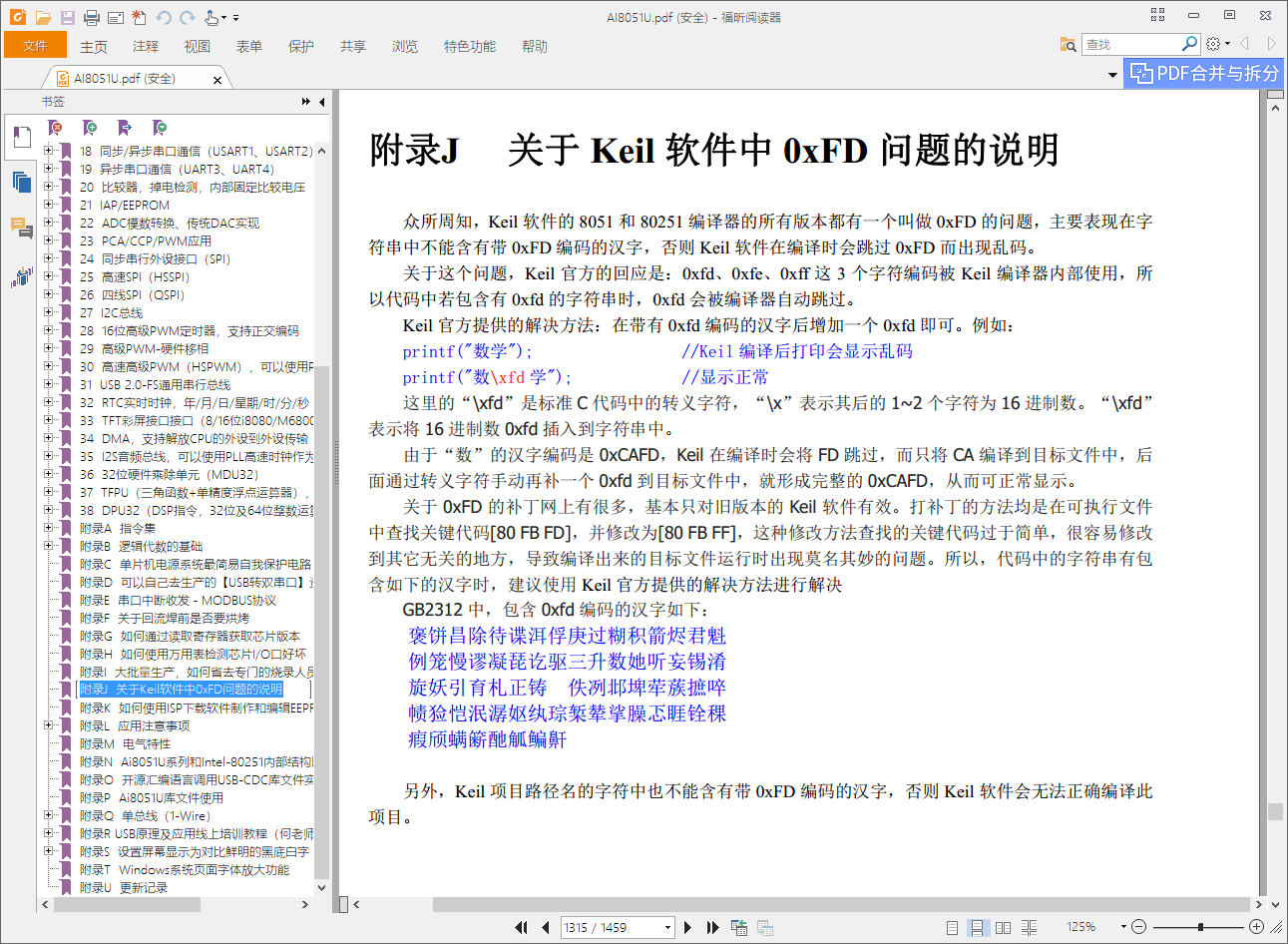Open the page thumbnails sidebar icon
Image resolution: width=1288 pixels, height=944 pixels.
click(x=21, y=182)
